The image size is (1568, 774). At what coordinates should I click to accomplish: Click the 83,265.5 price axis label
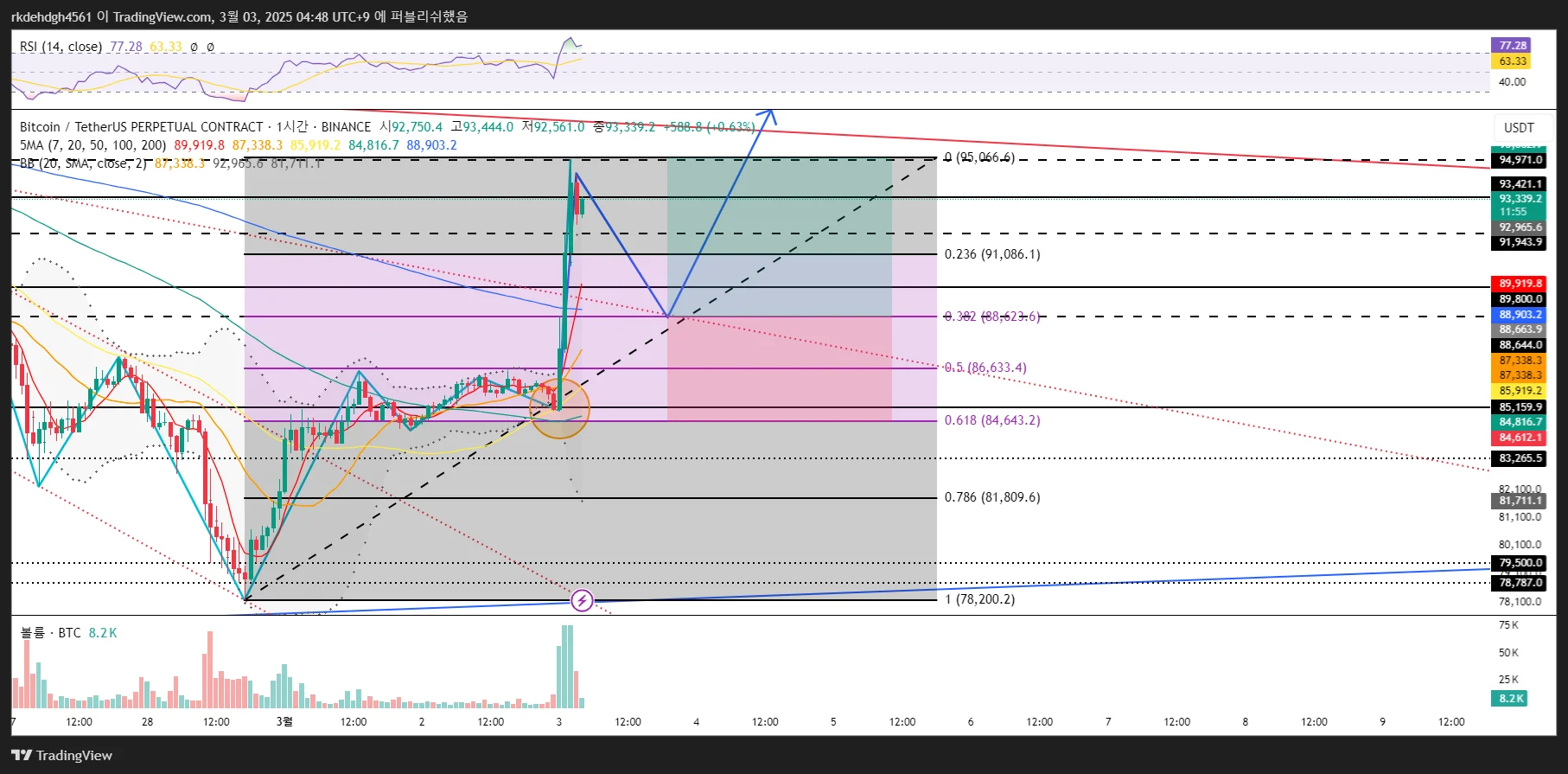1520,458
